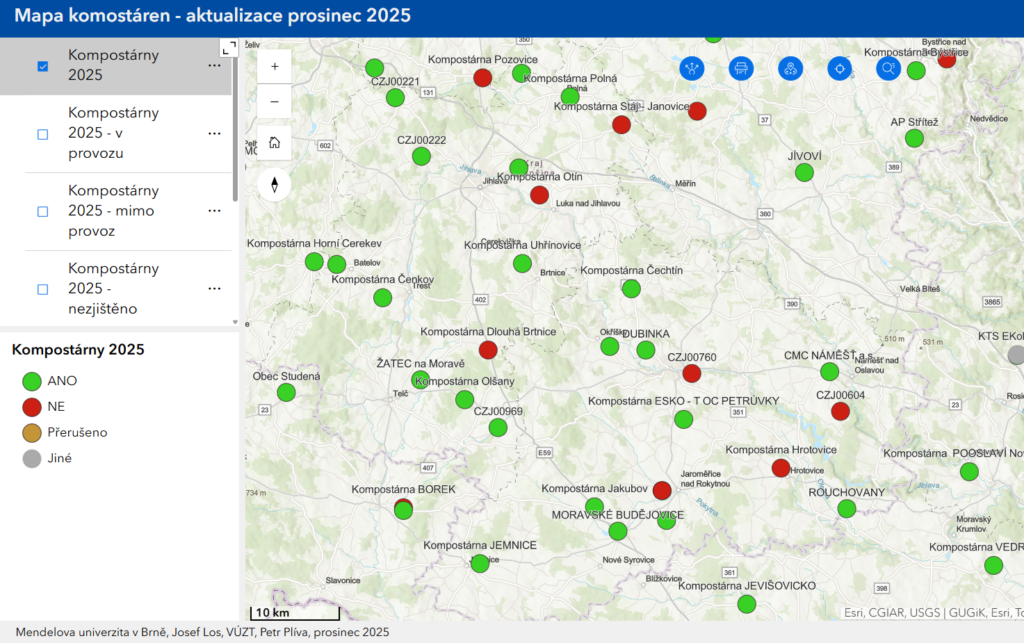This screenshot has height=643, width=1024.
Task: Open the find my location tool
Action: tap(840, 68)
